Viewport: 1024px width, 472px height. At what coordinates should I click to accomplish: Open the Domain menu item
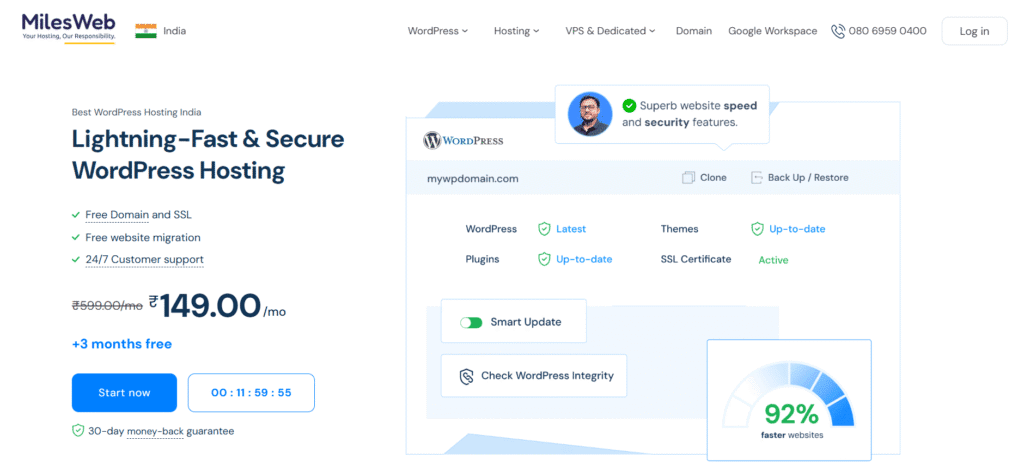[x=694, y=31]
